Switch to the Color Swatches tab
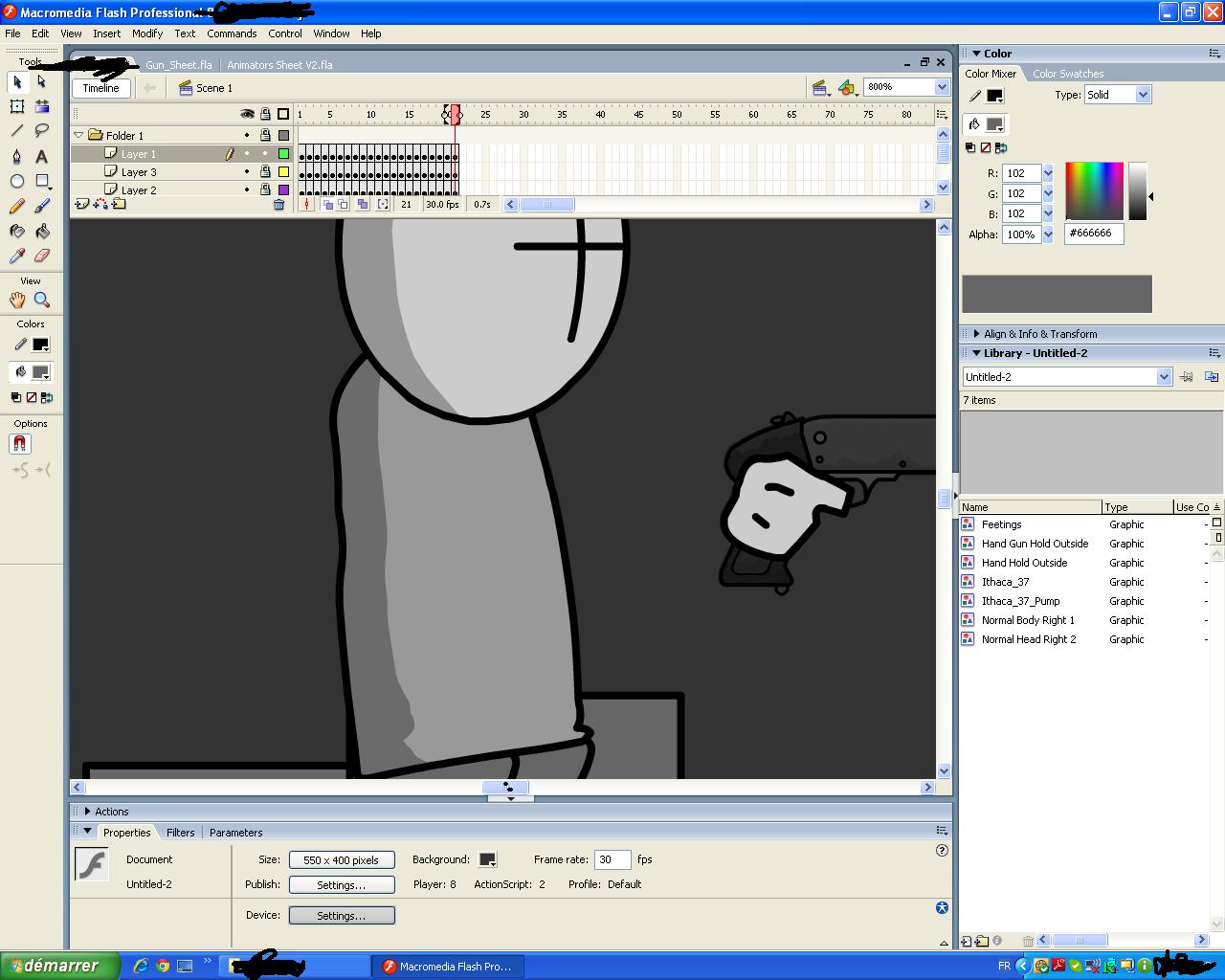The image size is (1225, 980). (1068, 74)
